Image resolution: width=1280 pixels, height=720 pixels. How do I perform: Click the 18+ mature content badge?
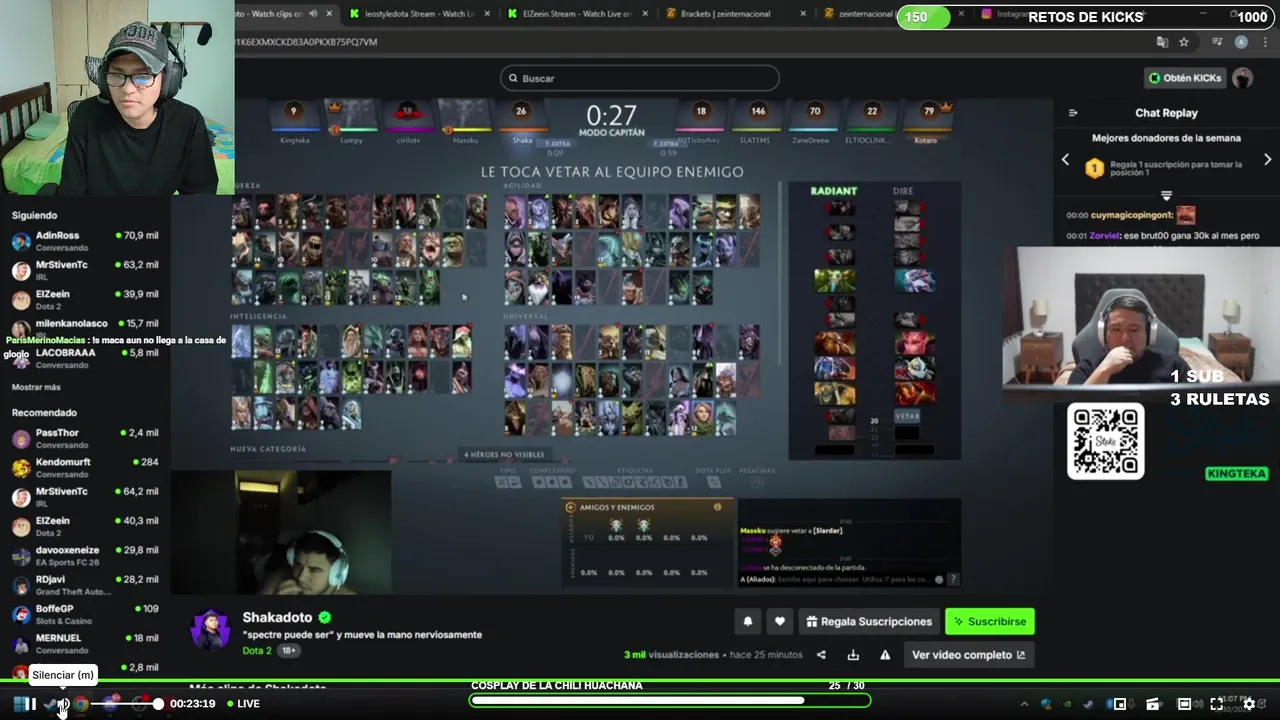click(288, 651)
